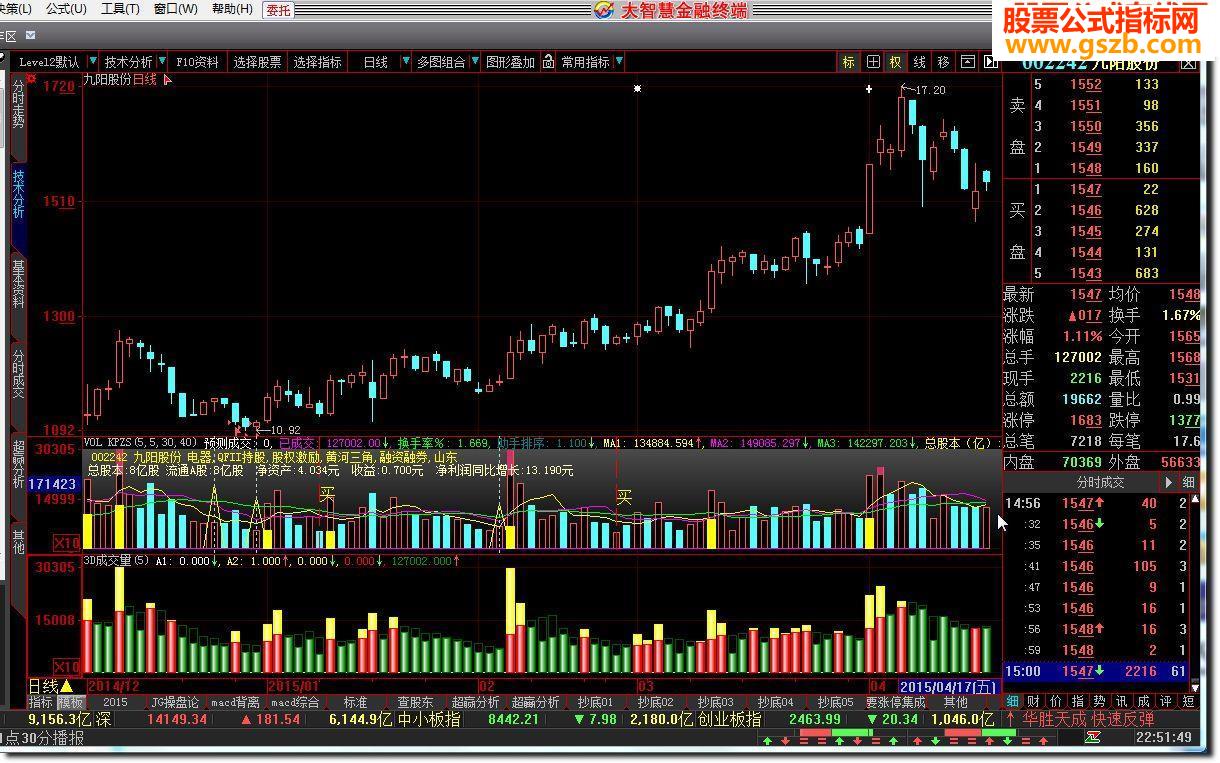The width and height of the screenshot is (1220, 763).
Task: Select the 讯 news tab in quote panel
Action: pyautogui.click(x=1122, y=701)
